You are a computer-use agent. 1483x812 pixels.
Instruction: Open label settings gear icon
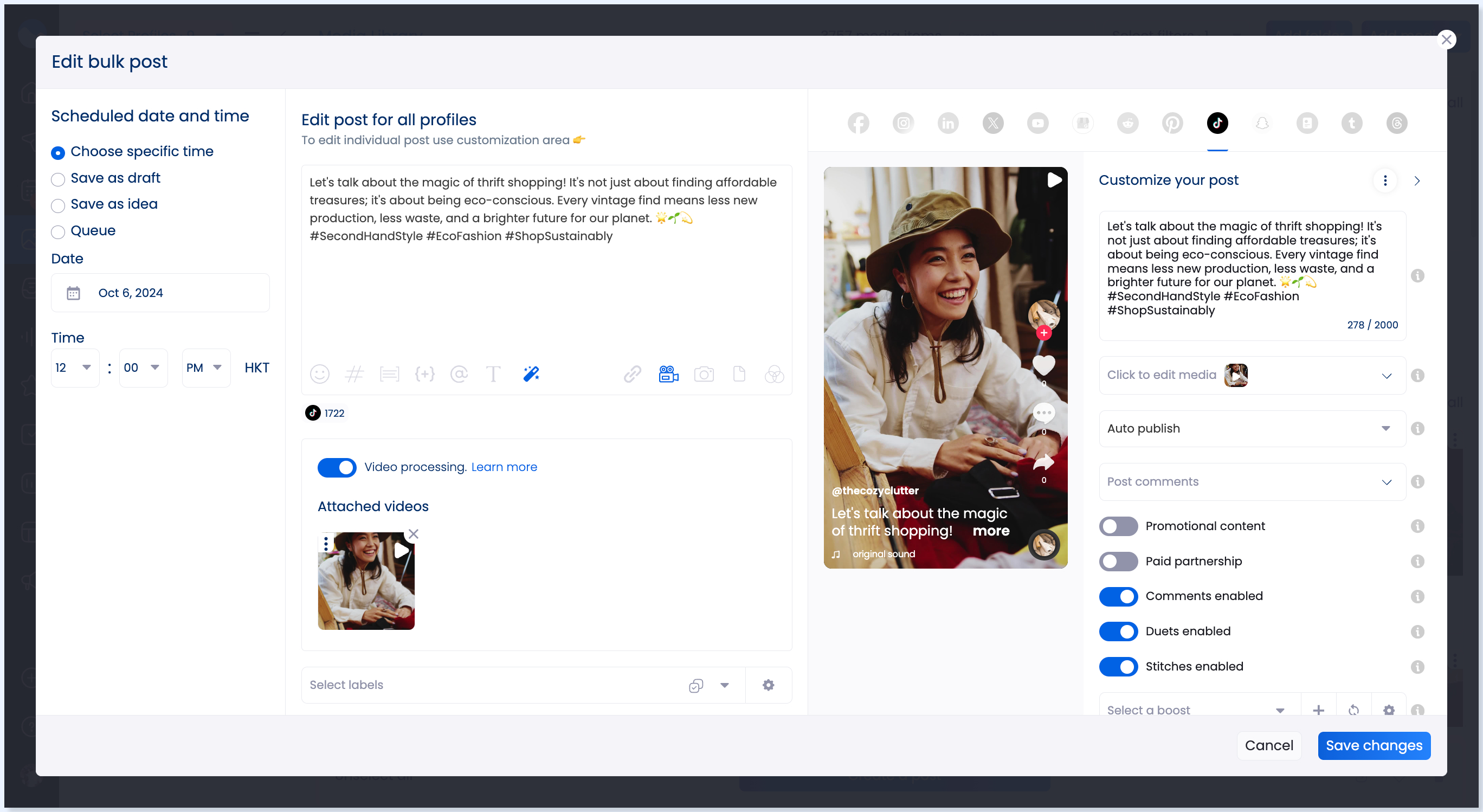point(769,685)
